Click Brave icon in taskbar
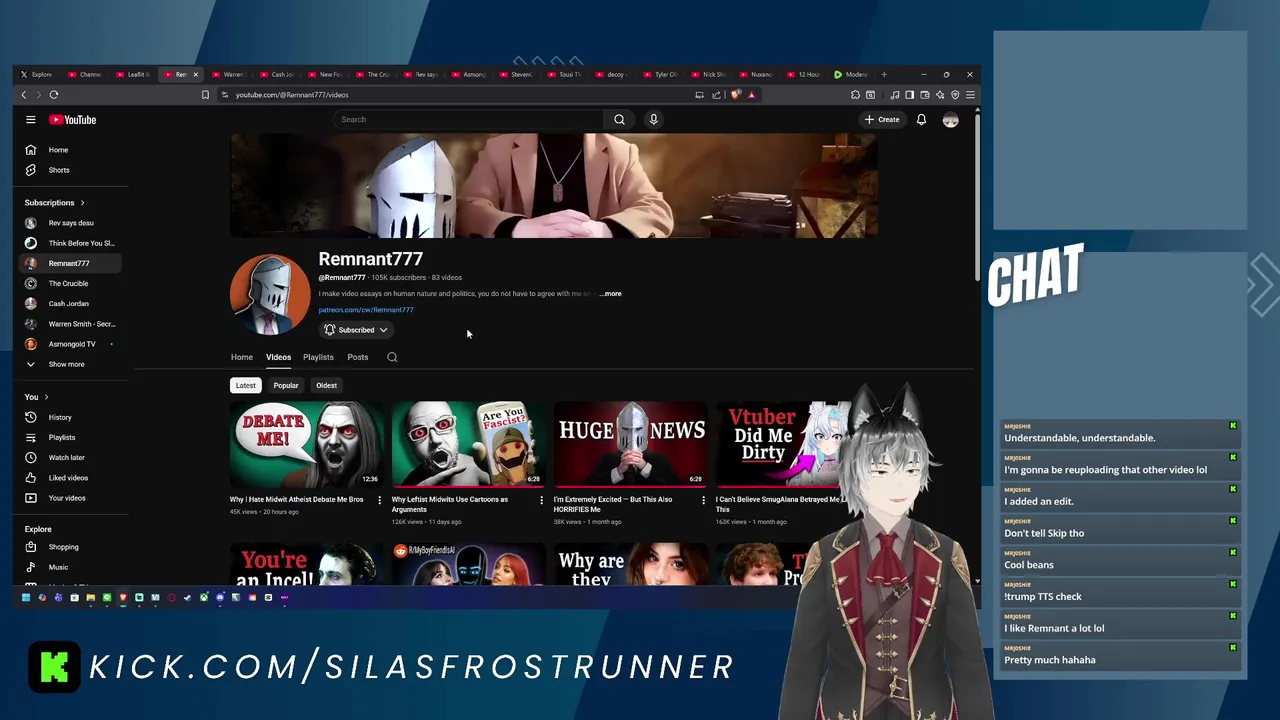This screenshot has width=1280, height=720. tap(123, 597)
